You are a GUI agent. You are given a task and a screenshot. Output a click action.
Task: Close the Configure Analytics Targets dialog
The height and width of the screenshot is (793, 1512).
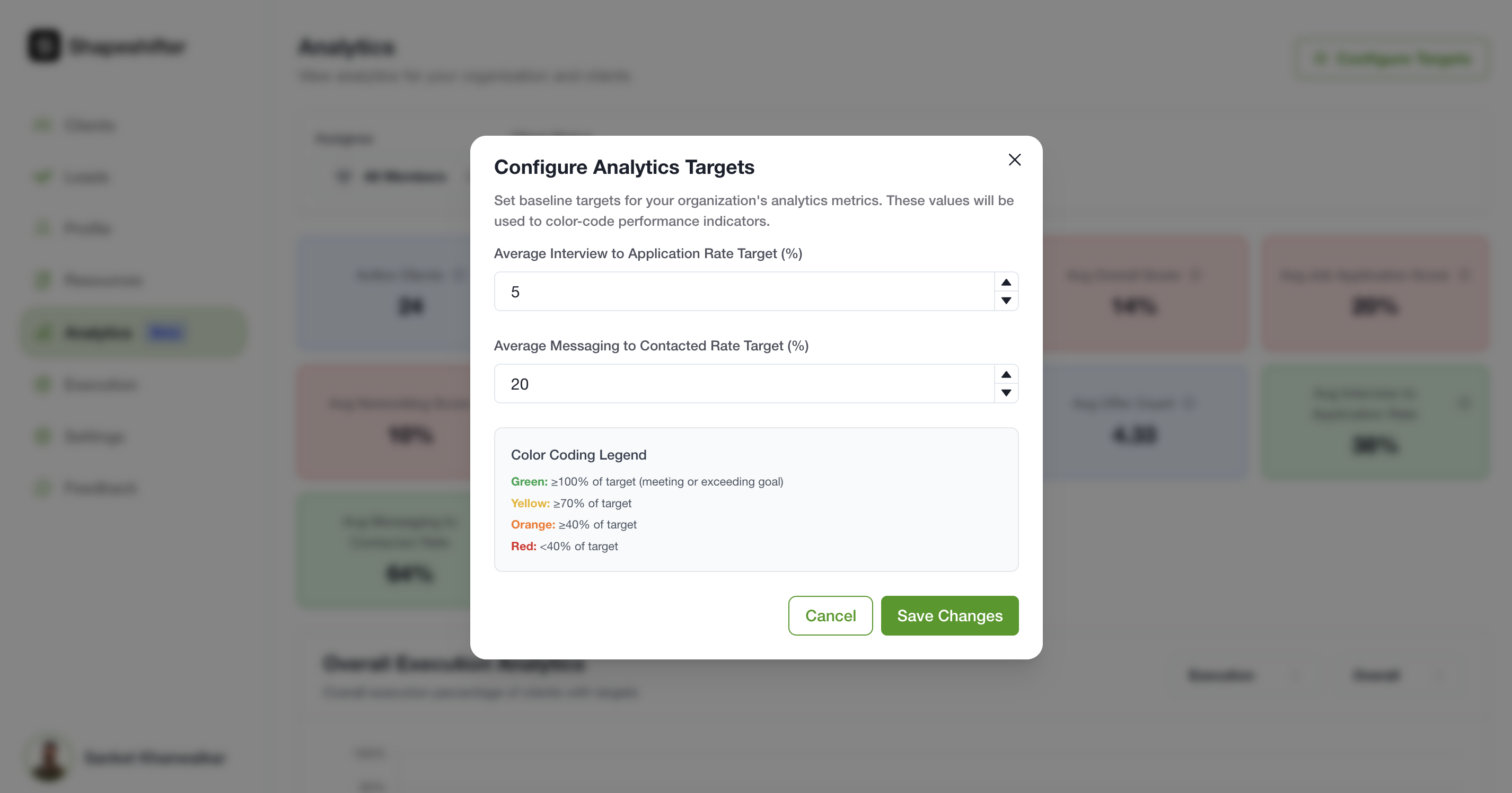(1014, 160)
